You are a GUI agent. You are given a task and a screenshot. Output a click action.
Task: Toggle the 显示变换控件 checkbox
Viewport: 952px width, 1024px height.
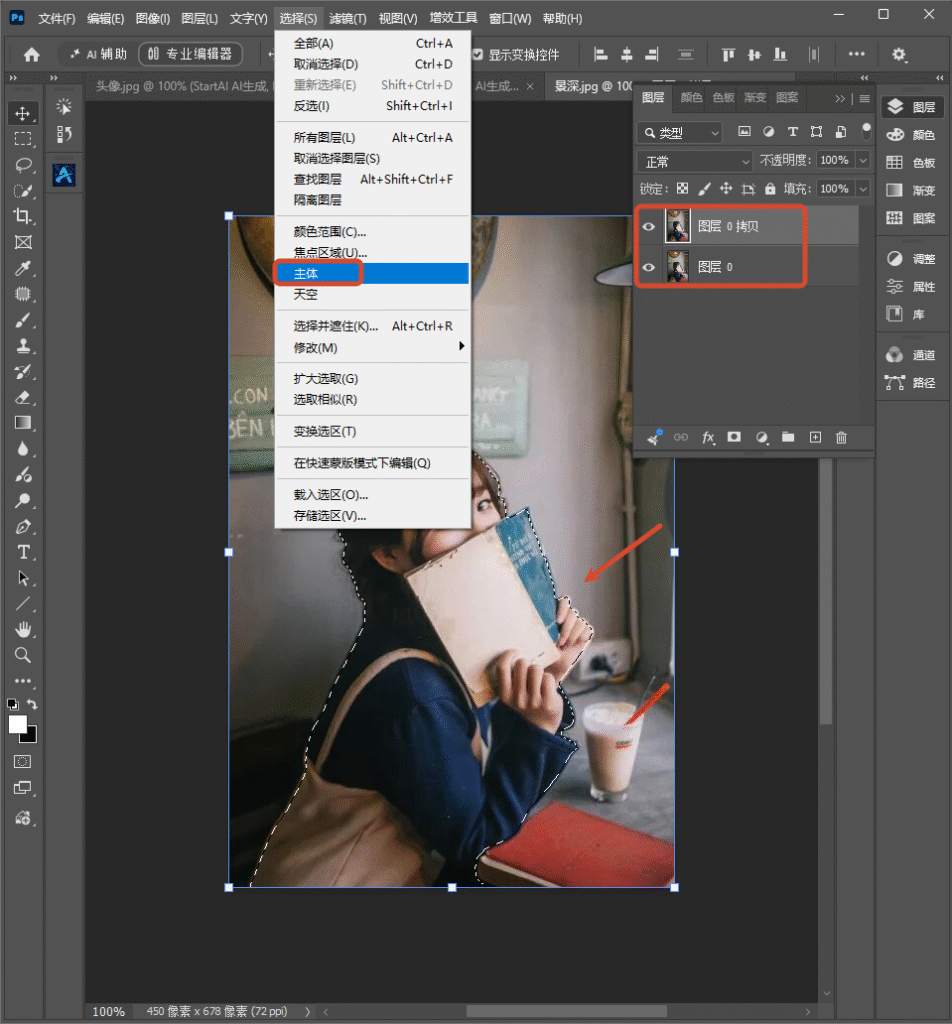point(478,54)
